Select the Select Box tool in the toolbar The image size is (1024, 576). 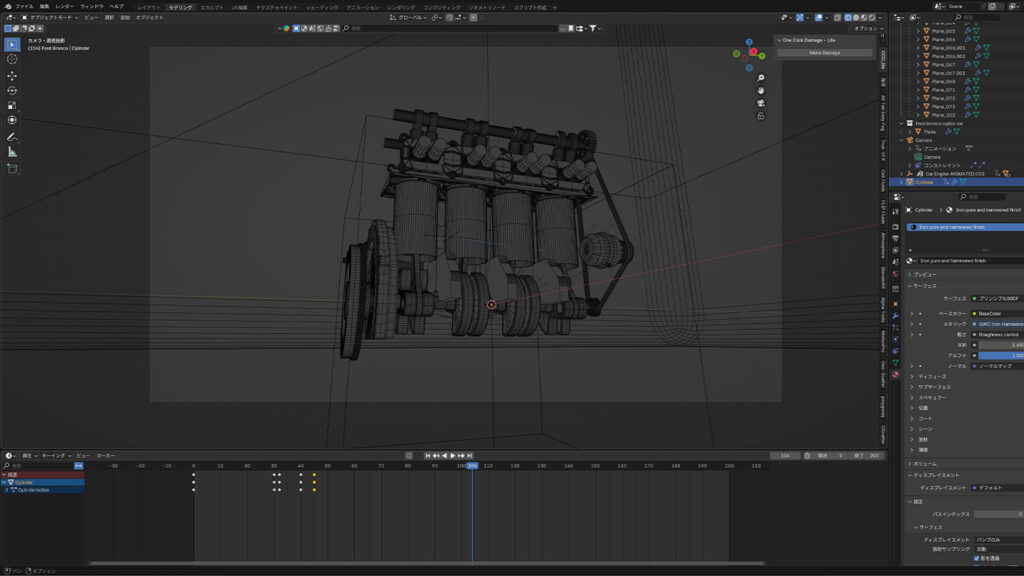coord(12,44)
